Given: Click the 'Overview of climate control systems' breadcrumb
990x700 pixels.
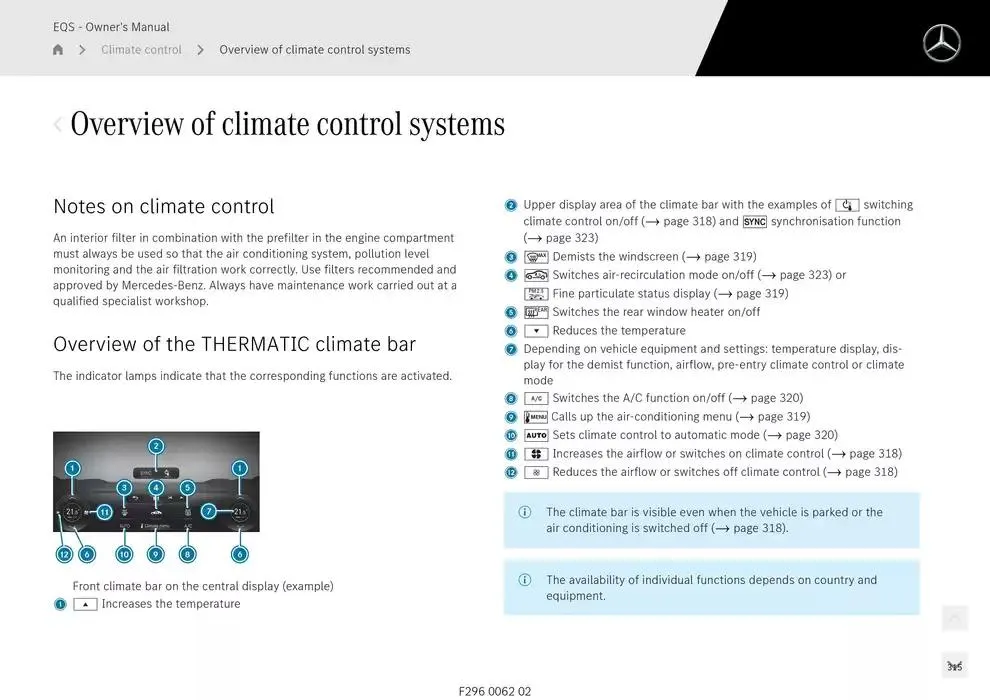Looking at the screenshot, I should pyautogui.click(x=314, y=50).
